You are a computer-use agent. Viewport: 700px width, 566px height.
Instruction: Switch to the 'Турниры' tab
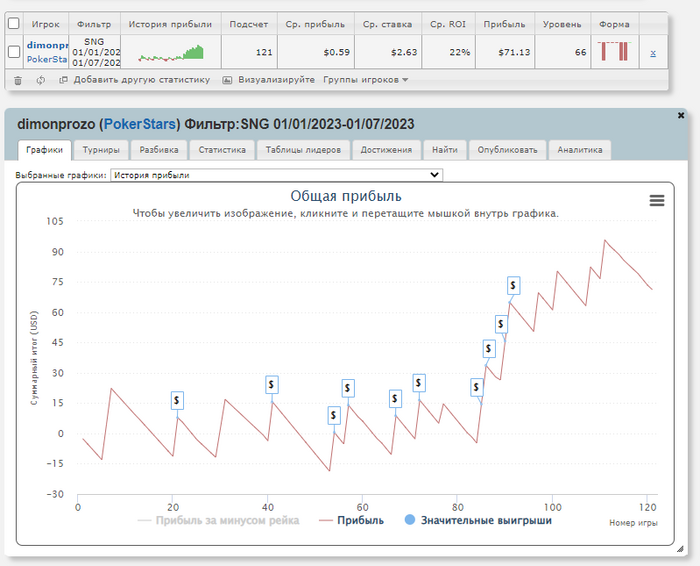[101, 150]
